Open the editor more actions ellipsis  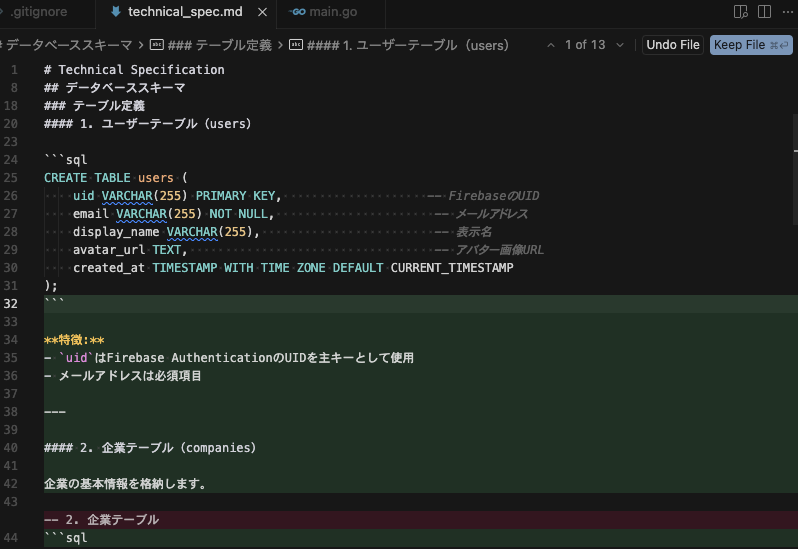coord(787,12)
